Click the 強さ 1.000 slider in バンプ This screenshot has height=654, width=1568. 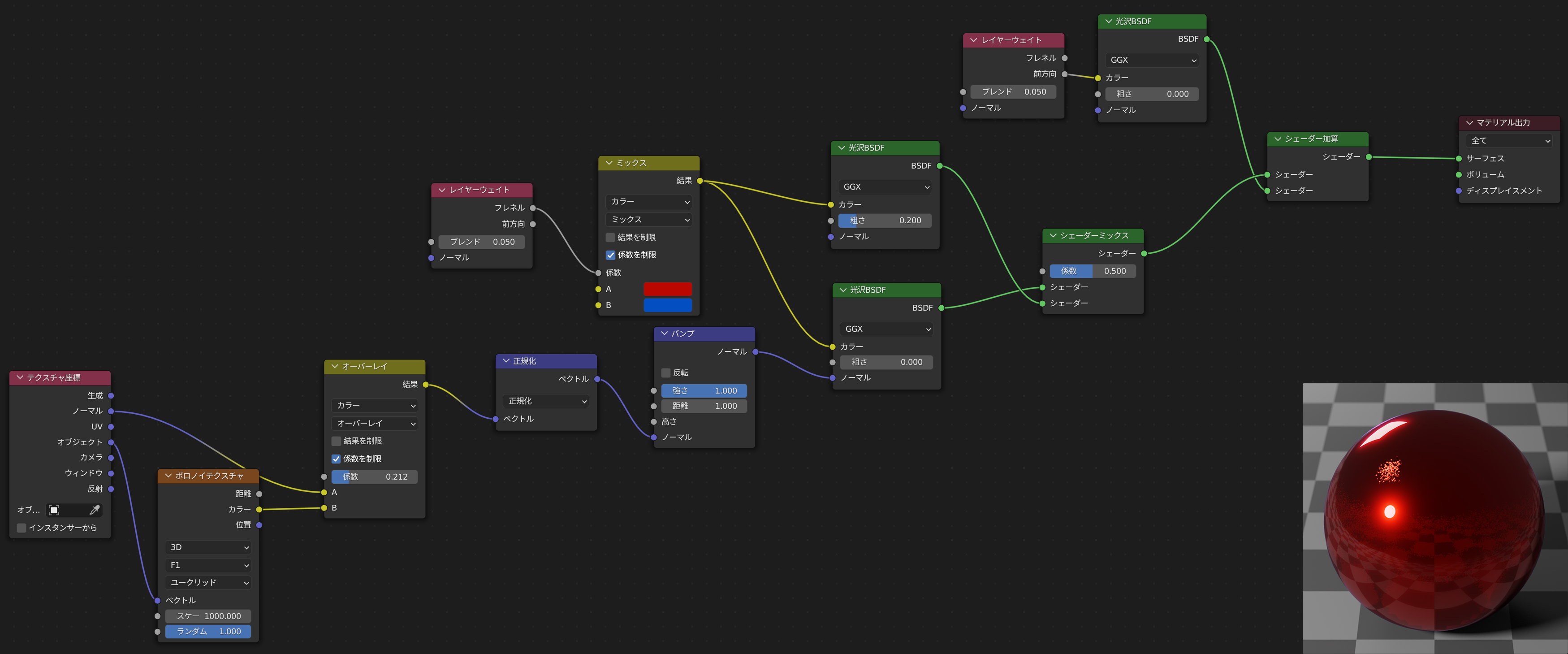point(704,391)
